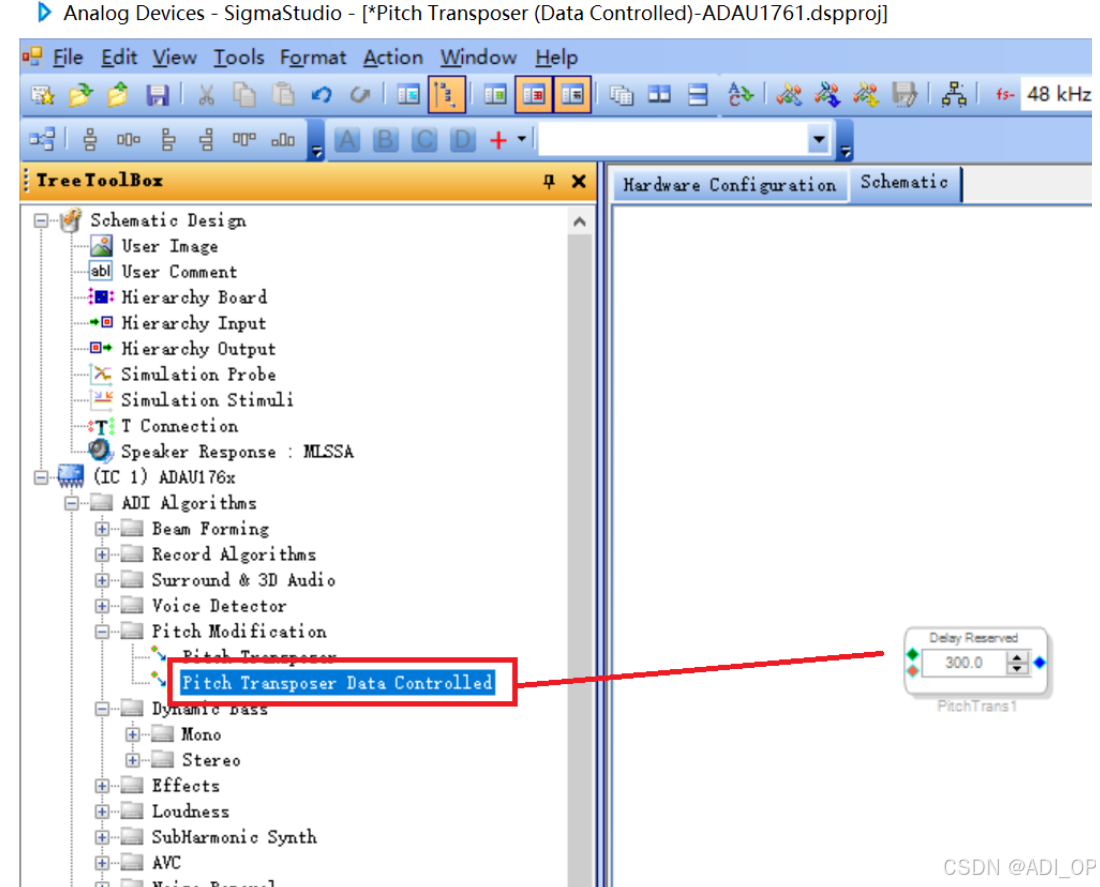Viewport: 1100px width, 887px height.
Task: Click the Distribute horizontally icon
Action: pyautogui.click(x=128, y=140)
